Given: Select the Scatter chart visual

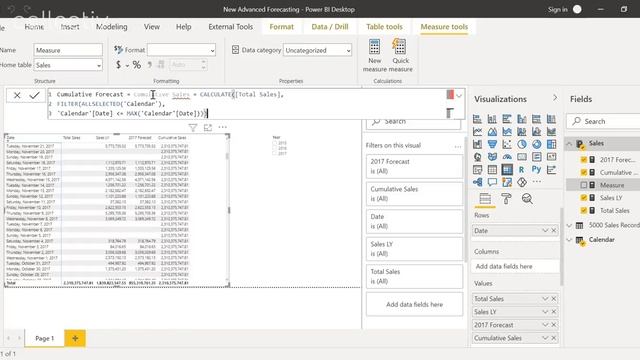Looking at the screenshot, I should [x=507, y=144].
